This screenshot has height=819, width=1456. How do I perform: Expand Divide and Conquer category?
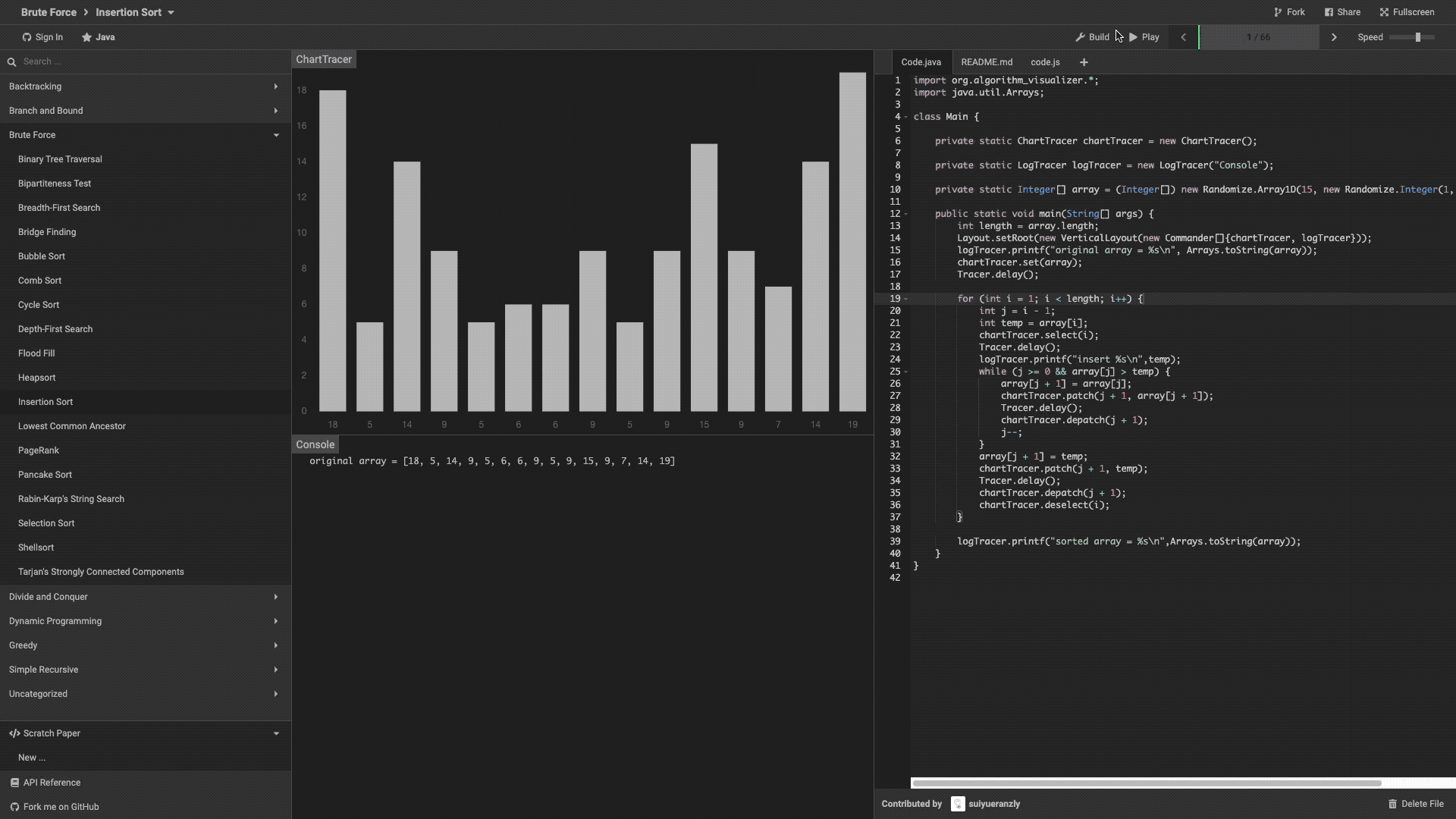click(x=146, y=597)
